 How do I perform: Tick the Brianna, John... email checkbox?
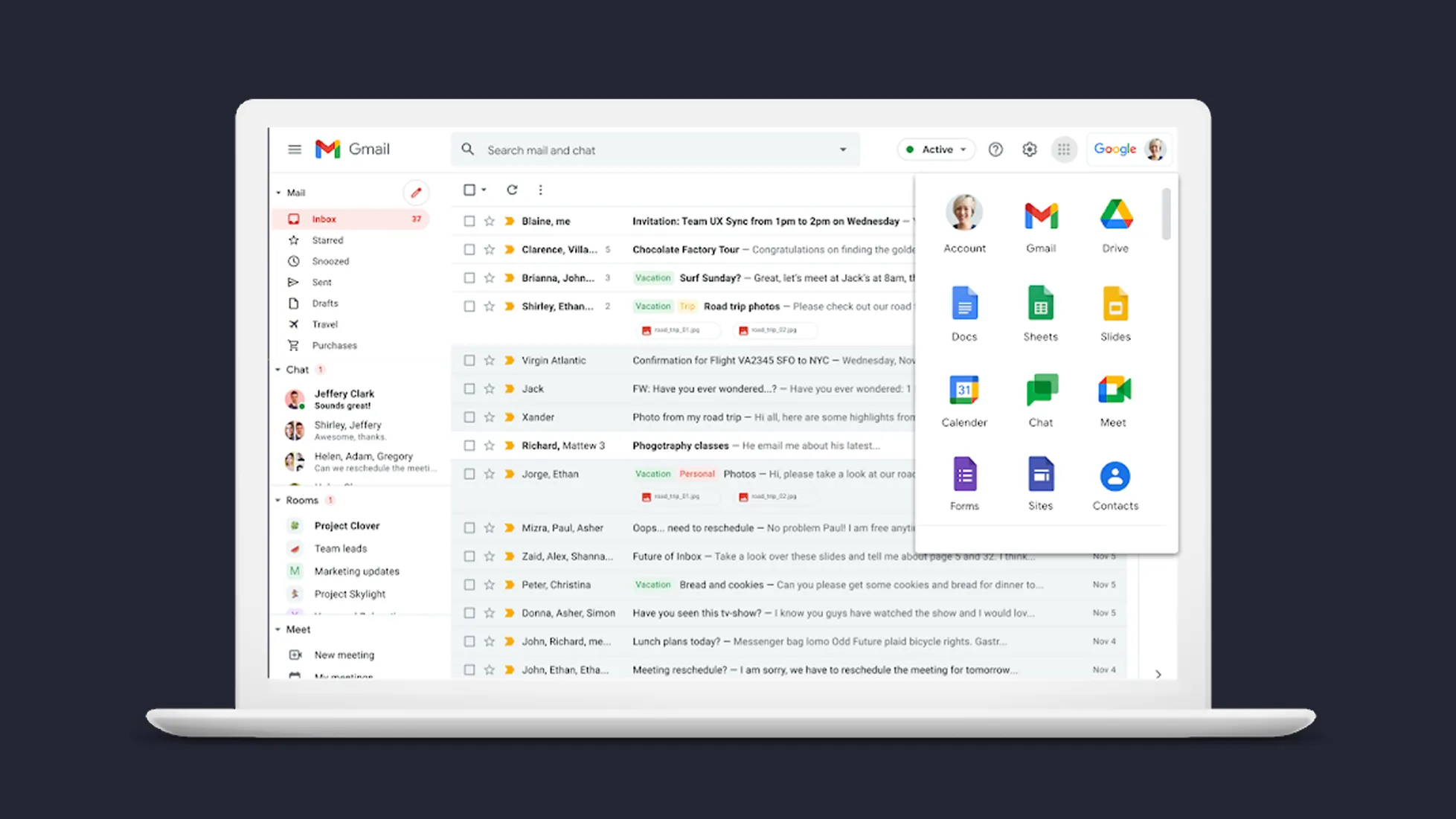click(469, 277)
